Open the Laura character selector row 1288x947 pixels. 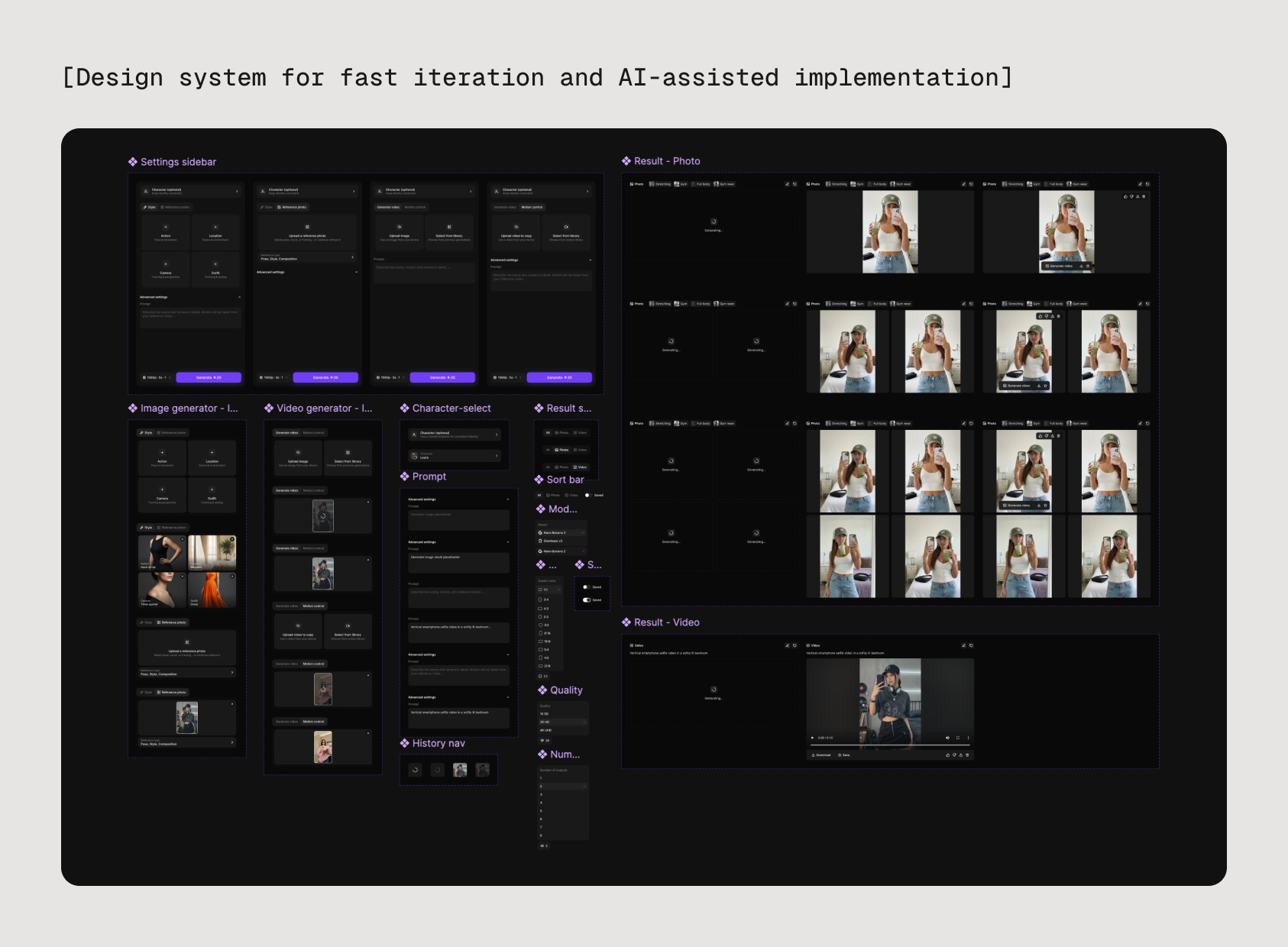click(x=455, y=456)
